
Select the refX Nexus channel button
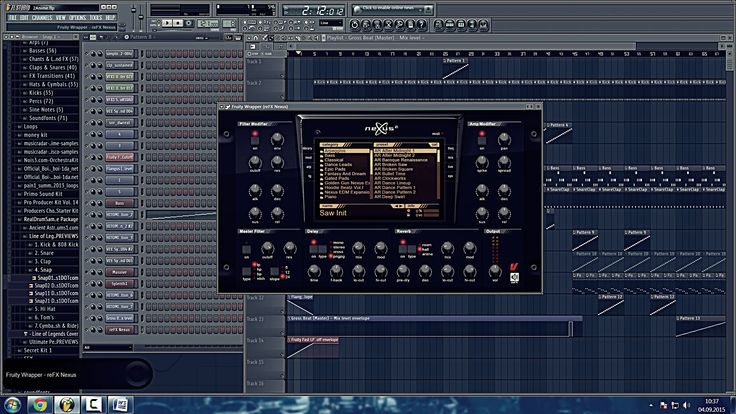pos(120,330)
